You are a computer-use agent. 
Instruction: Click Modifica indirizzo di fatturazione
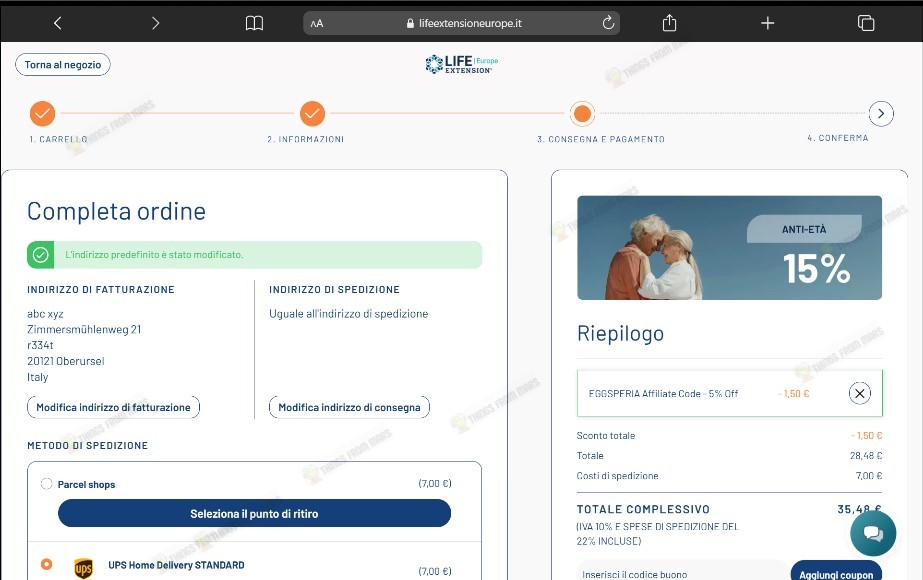114,407
